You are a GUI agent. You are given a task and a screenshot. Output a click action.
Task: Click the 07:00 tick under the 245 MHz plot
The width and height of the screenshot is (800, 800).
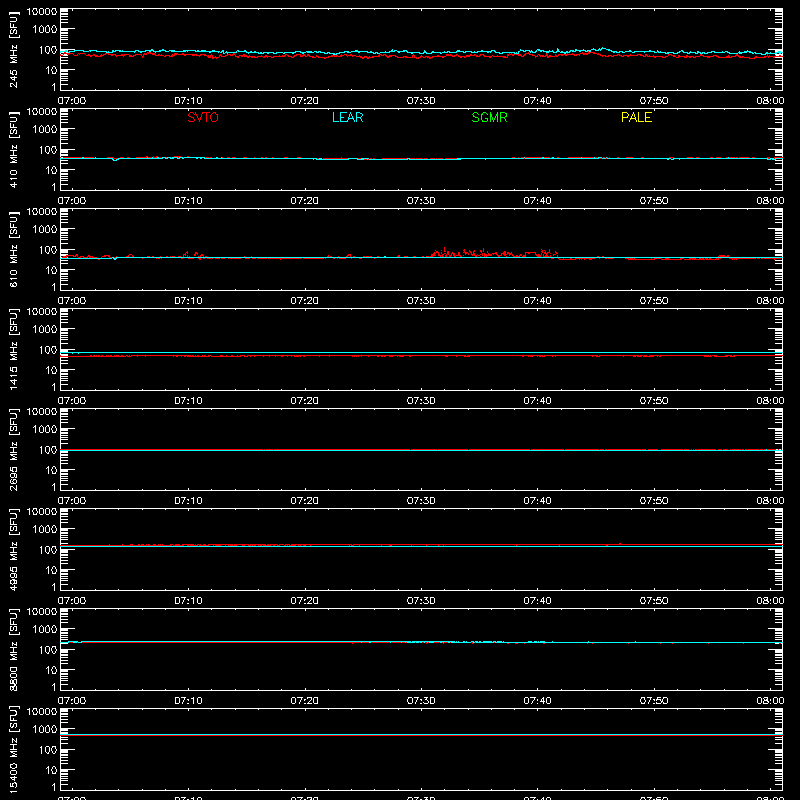pos(72,101)
